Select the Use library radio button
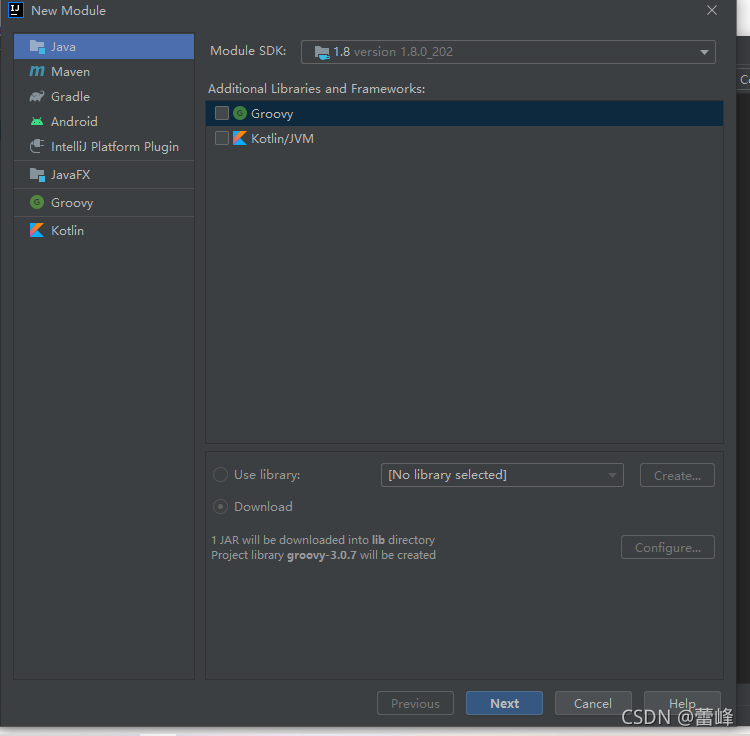This screenshot has height=736, width=750. (x=220, y=474)
